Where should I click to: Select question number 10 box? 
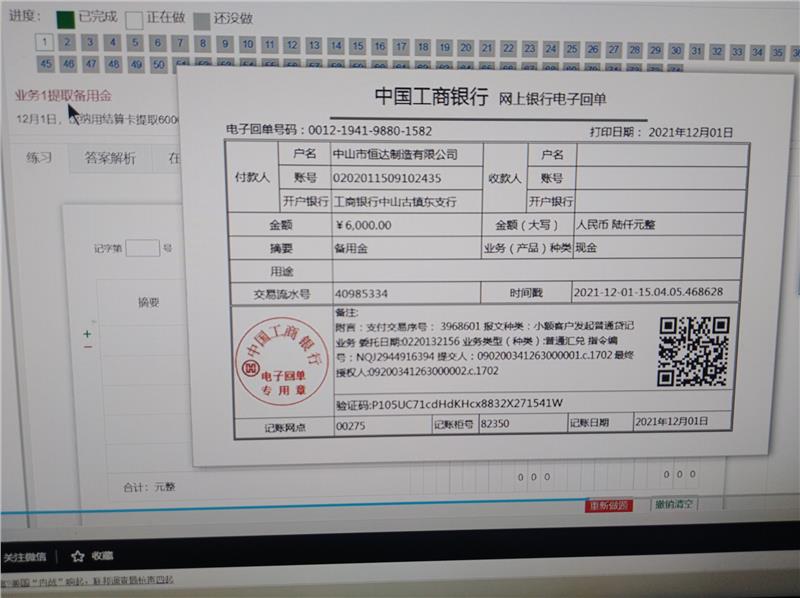click(x=246, y=44)
